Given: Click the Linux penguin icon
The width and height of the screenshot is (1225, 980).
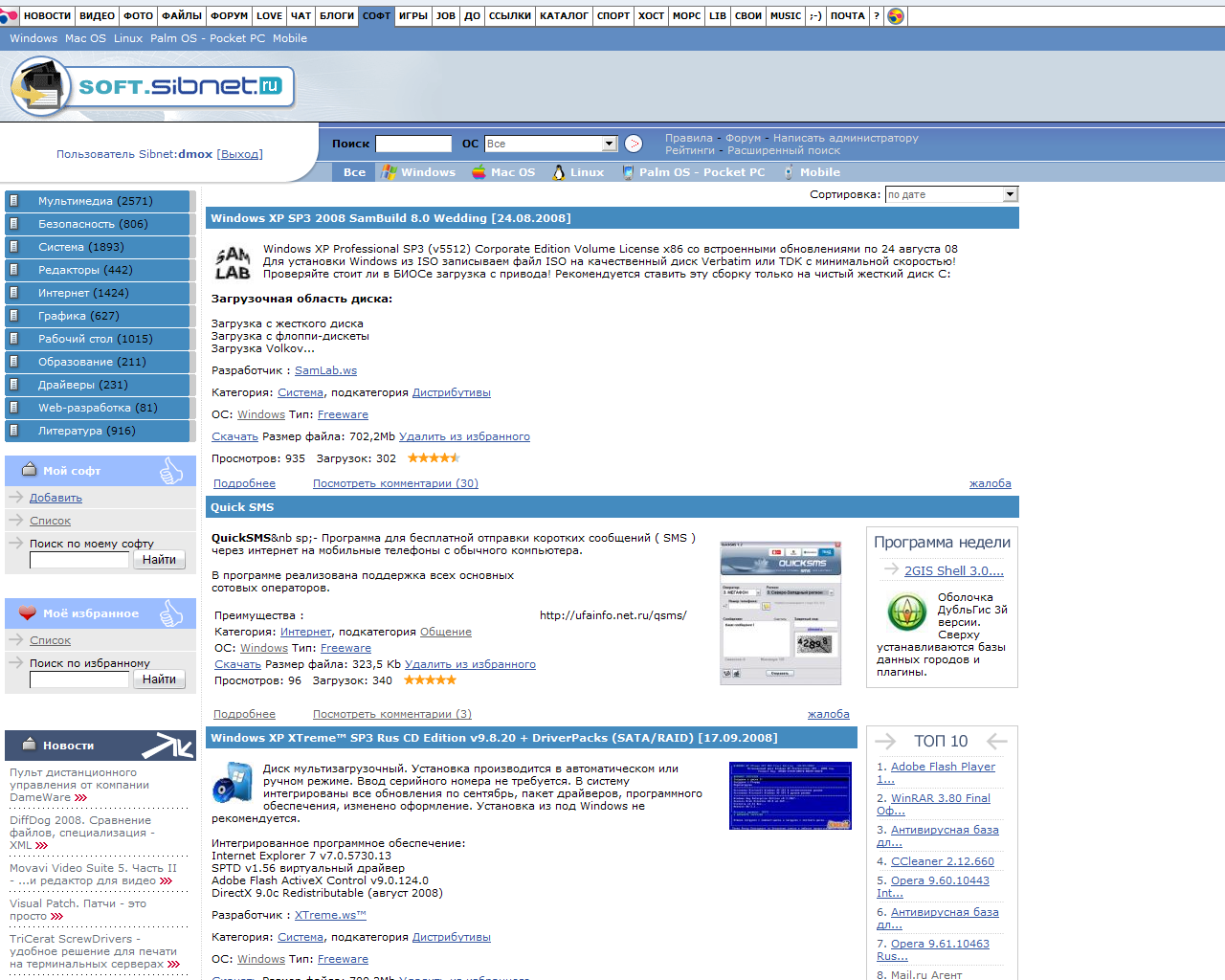Looking at the screenshot, I should (559, 172).
